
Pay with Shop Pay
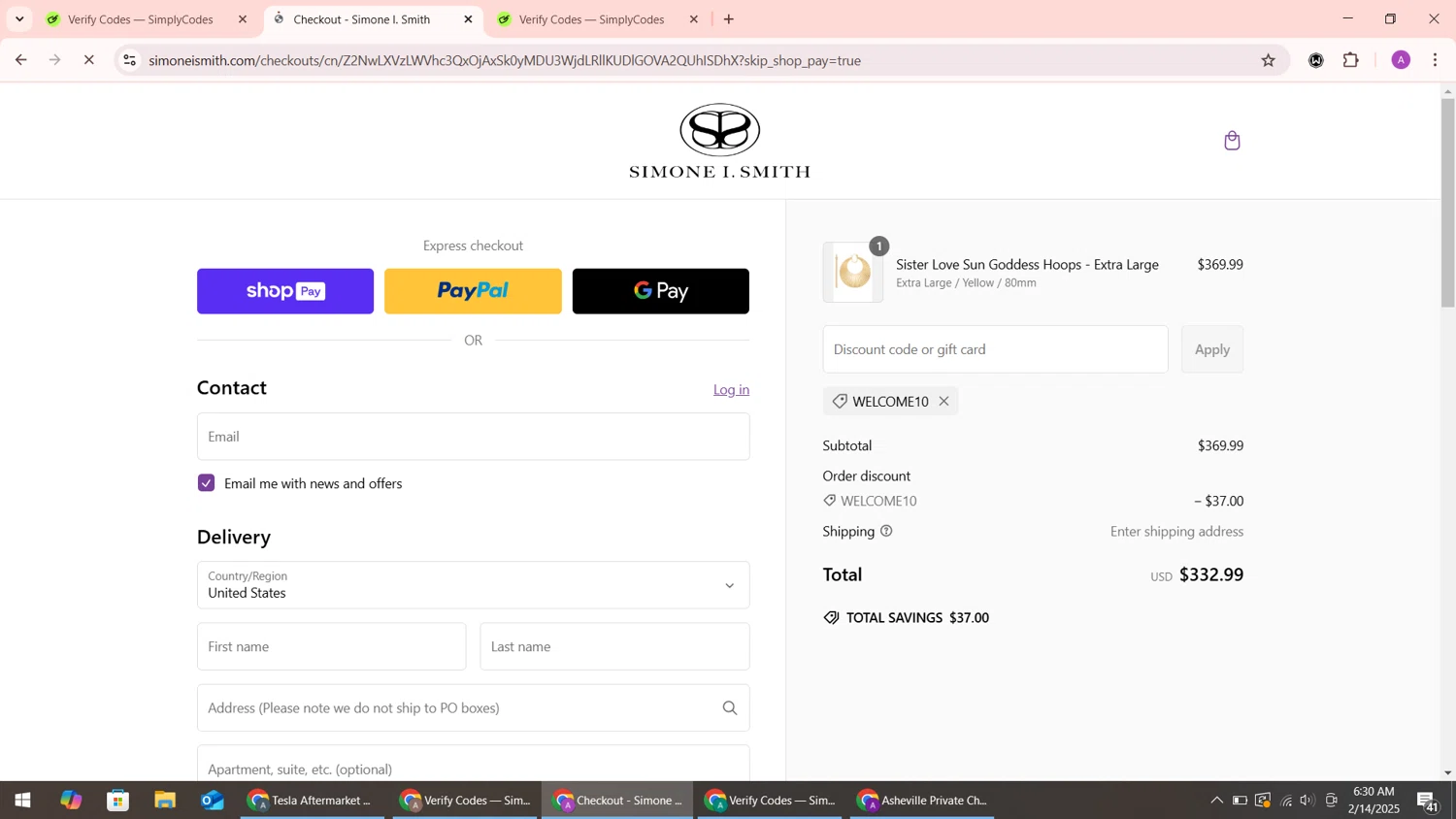[285, 291]
